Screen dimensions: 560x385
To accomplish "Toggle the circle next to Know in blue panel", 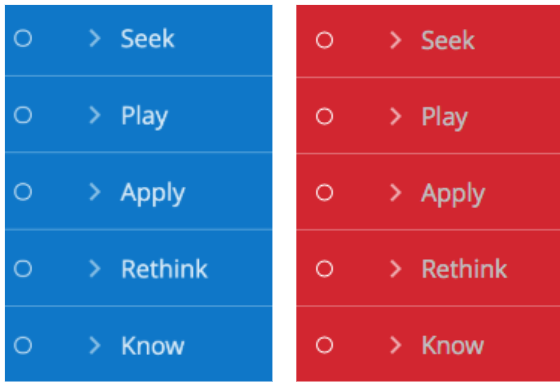I will tap(23, 345).
